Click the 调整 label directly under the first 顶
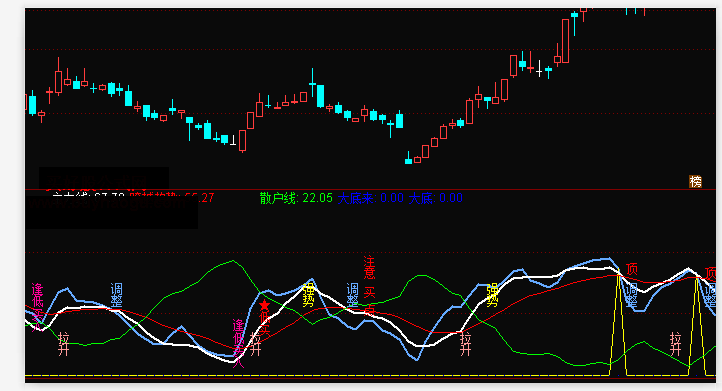 point(631,295)
